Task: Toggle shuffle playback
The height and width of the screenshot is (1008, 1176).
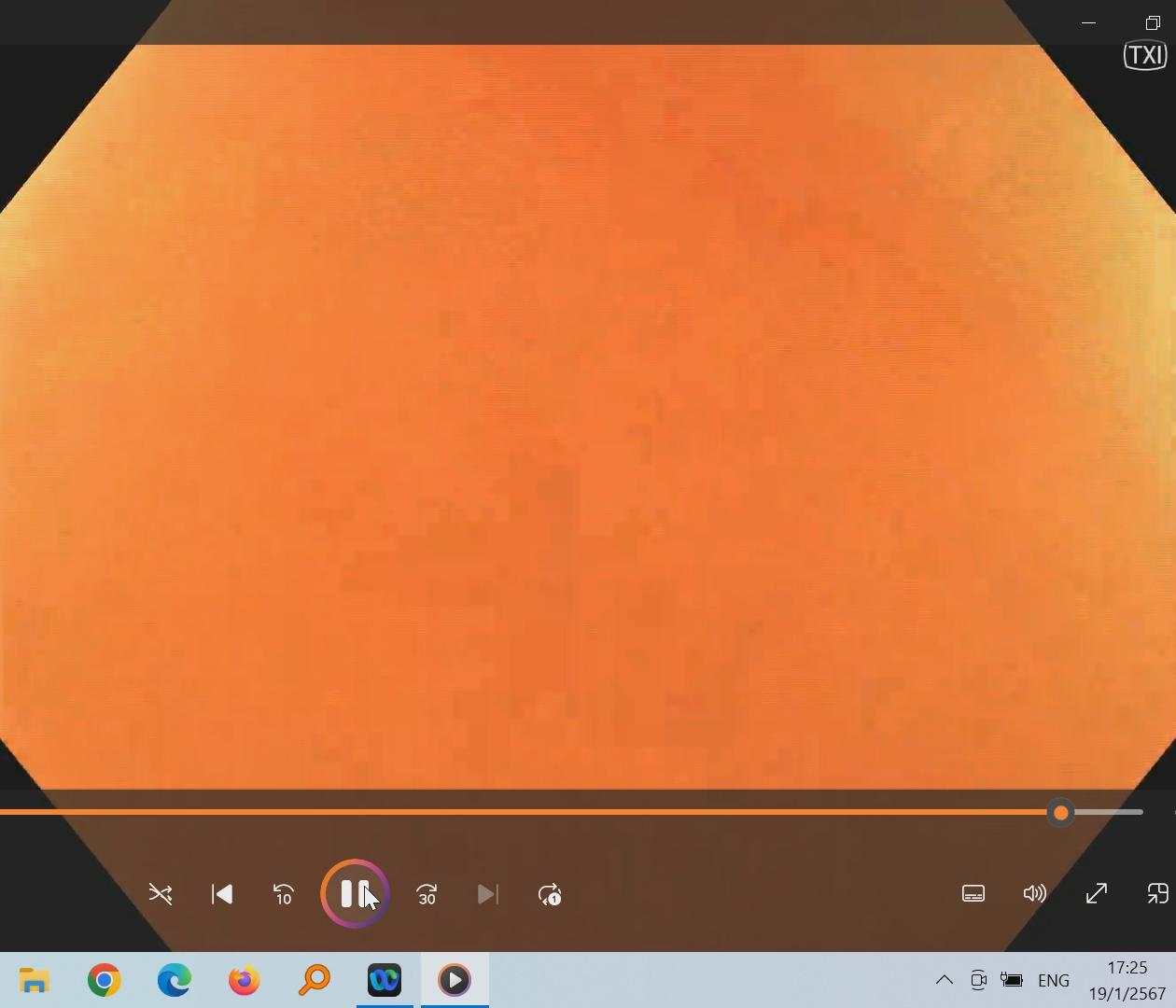Action: tap(161, 894)
